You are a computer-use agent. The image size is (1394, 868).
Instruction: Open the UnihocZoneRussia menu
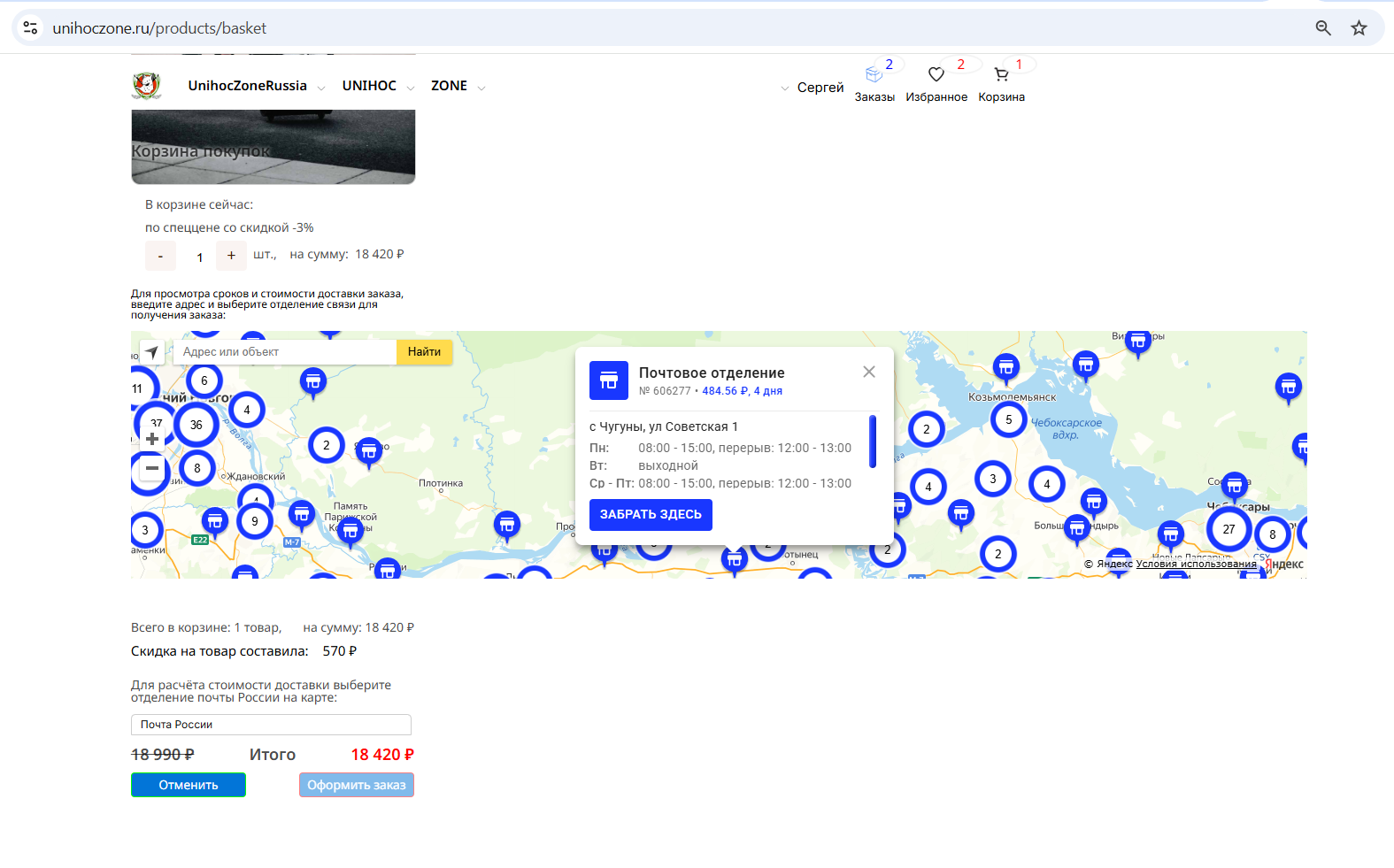pyautogui.click(x=247, y=86)
